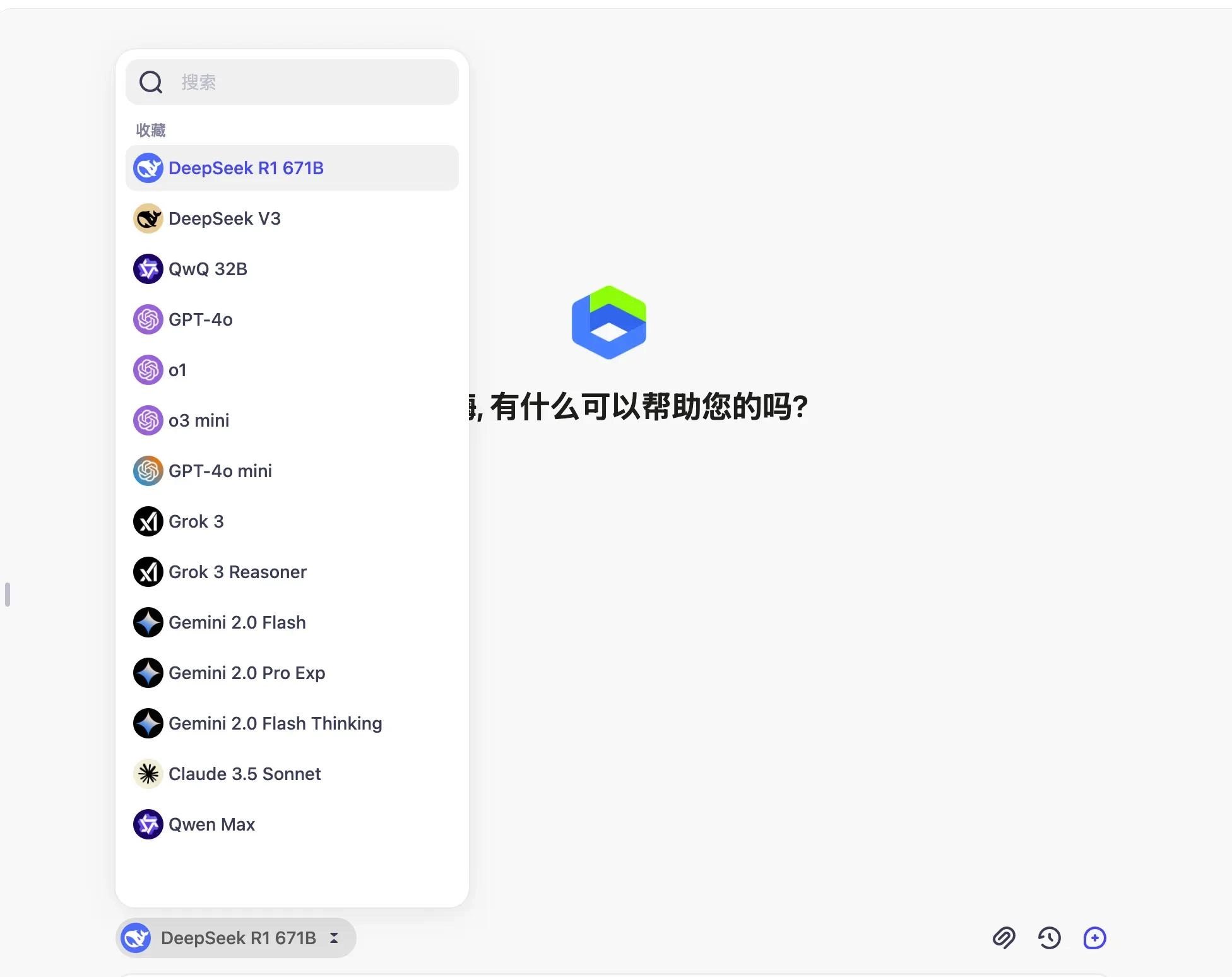Choose the DeepSeek V3 model
This screenshot has width=1232, height=977.
click(292, 218)
